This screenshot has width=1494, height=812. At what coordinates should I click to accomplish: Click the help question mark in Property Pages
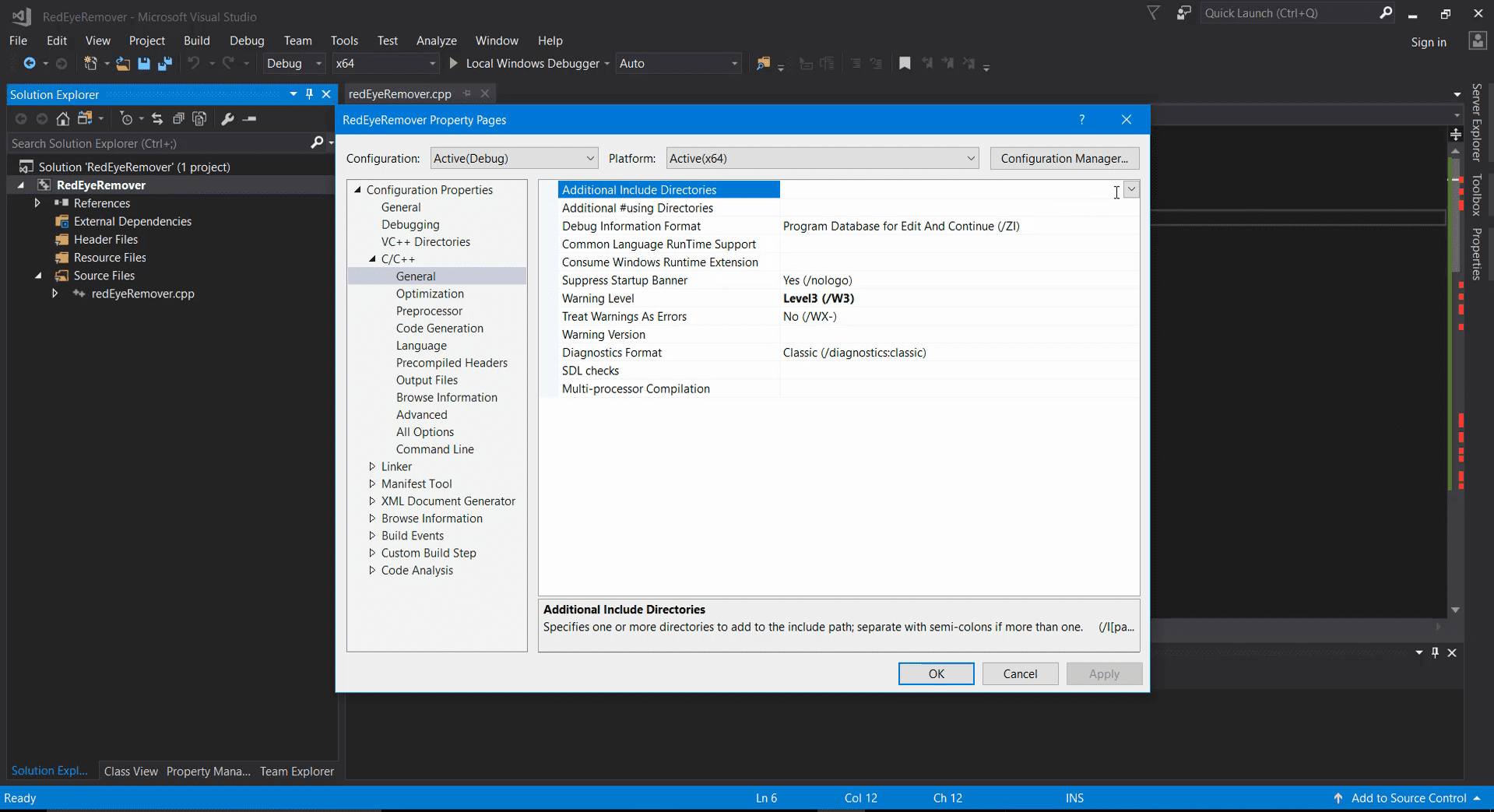pyautogui.click(x=1081, y=119)
